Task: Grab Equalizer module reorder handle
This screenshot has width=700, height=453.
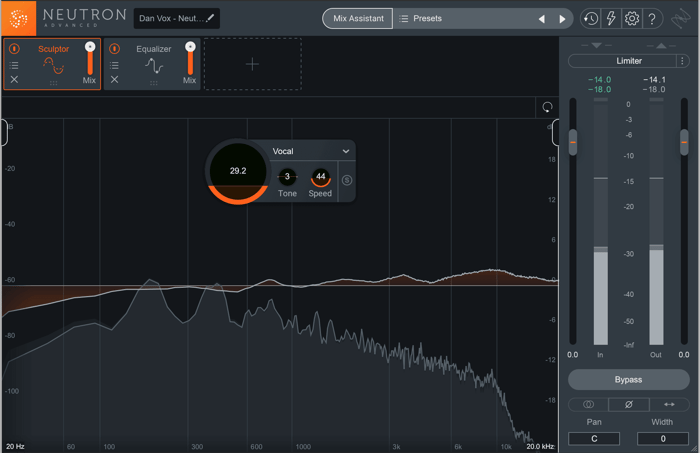Action: click(154, 83)
